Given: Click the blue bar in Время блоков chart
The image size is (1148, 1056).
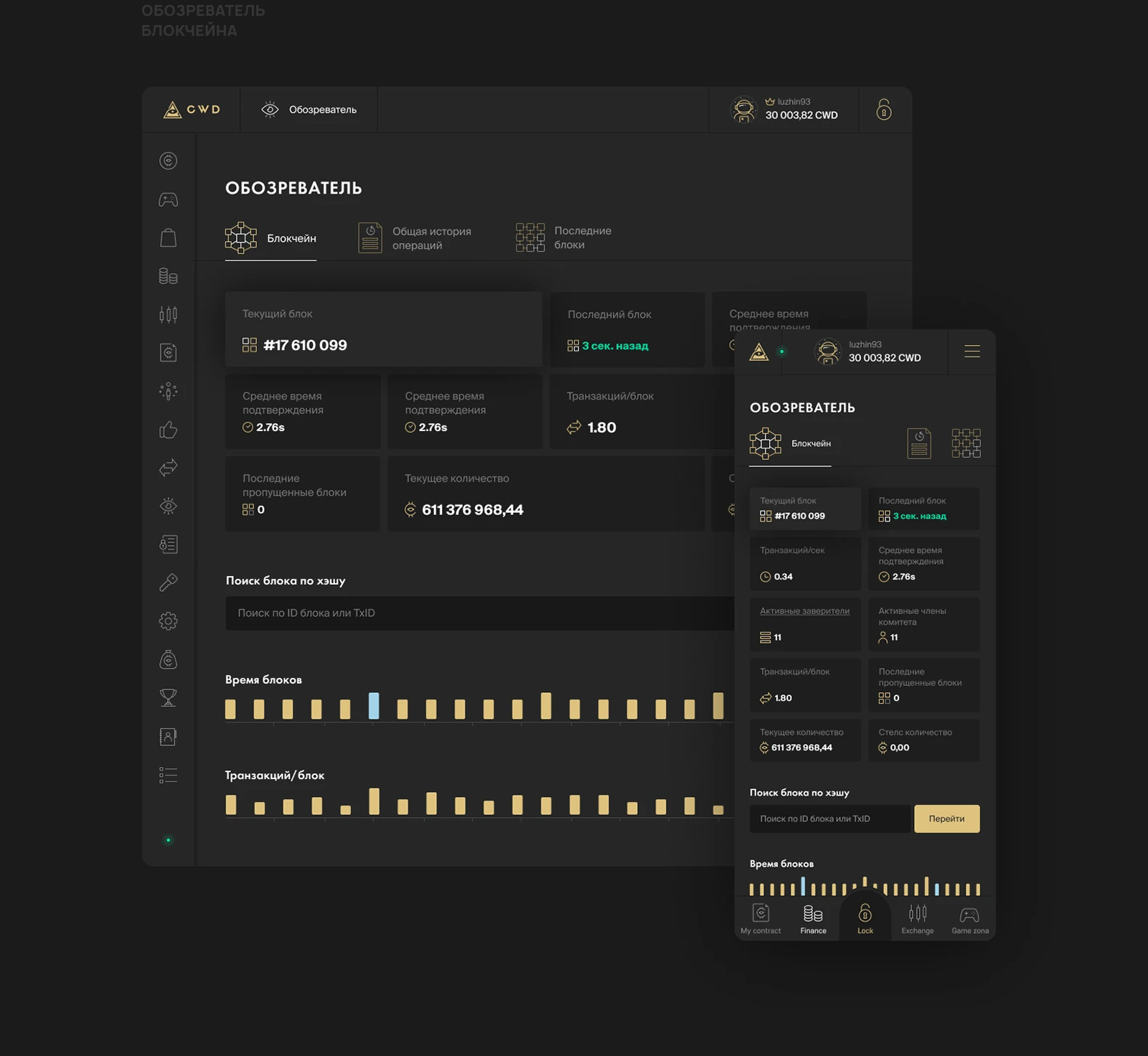Looking at the screenshot, I should (x=374, y=706).
